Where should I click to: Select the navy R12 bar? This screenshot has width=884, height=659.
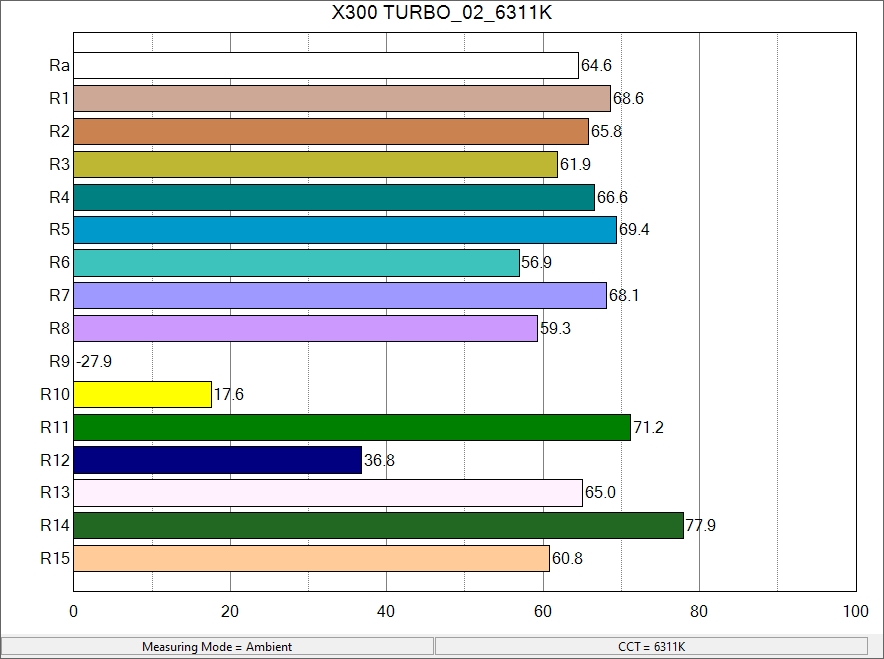coord(217,460)
